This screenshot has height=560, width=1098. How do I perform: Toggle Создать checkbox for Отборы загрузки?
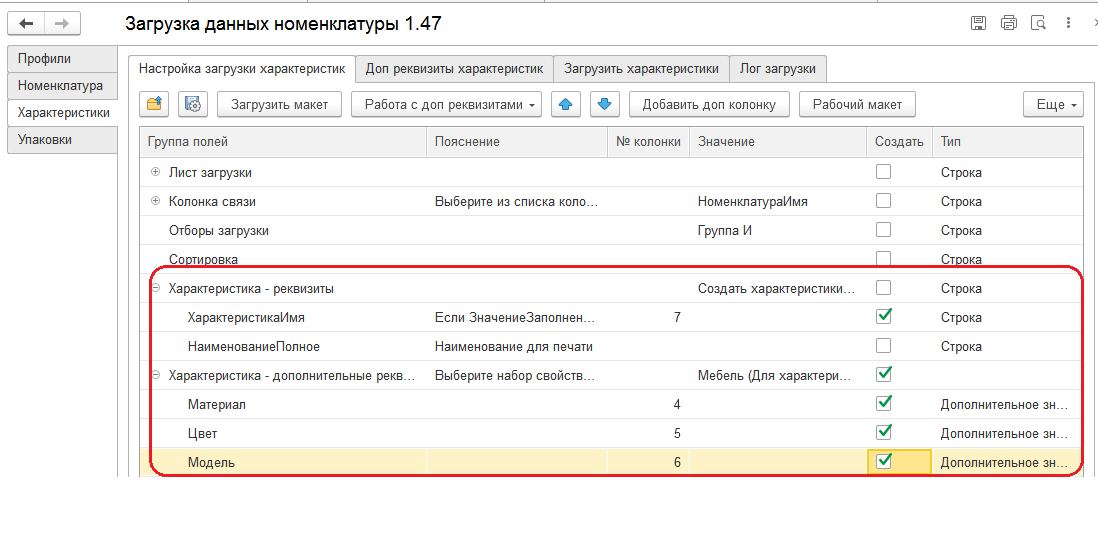point(884,230)
